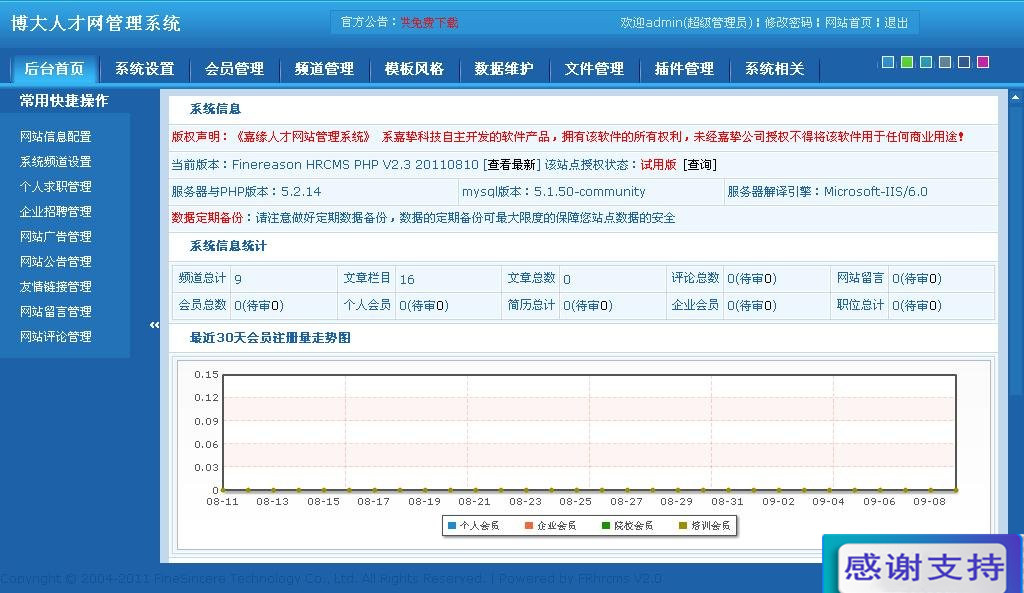1024x593 pixels.
Task: Open the 系统相关 menu
Action: [775, 69]
